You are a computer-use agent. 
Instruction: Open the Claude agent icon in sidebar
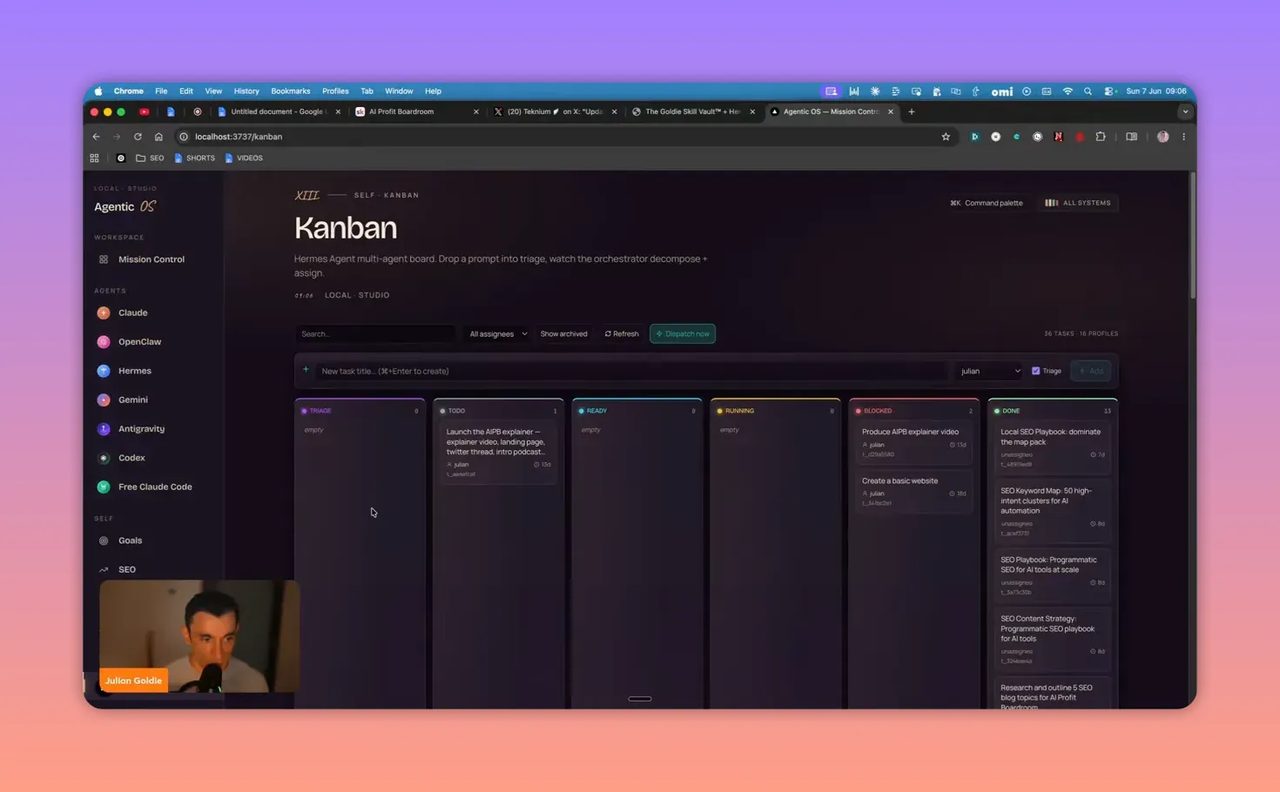click(x=103, y=313)
